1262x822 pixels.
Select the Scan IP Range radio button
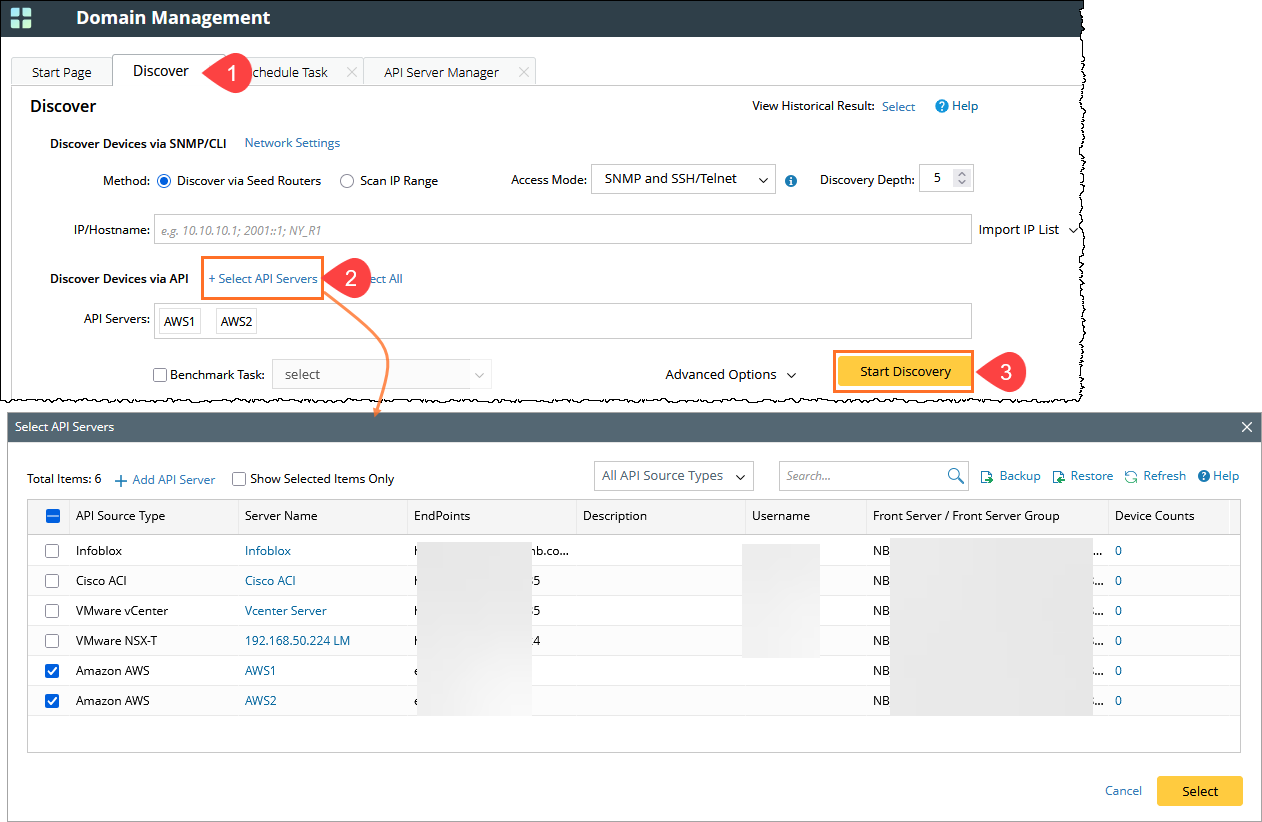click(346, 180)
